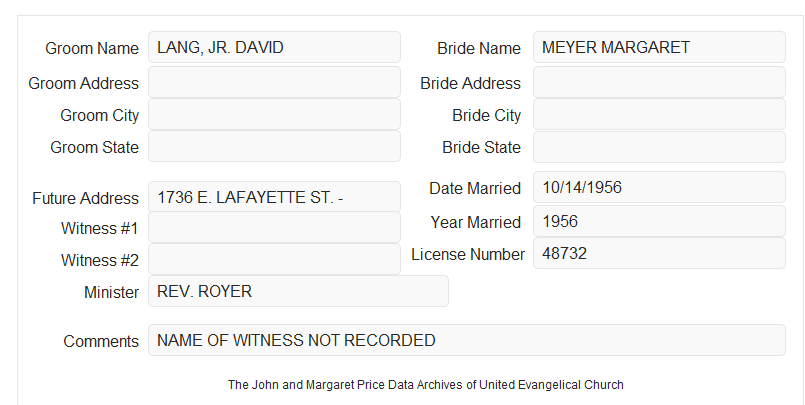Click the Year Married field showing 1956
The image size is (805, 405).
coord(659,221)
